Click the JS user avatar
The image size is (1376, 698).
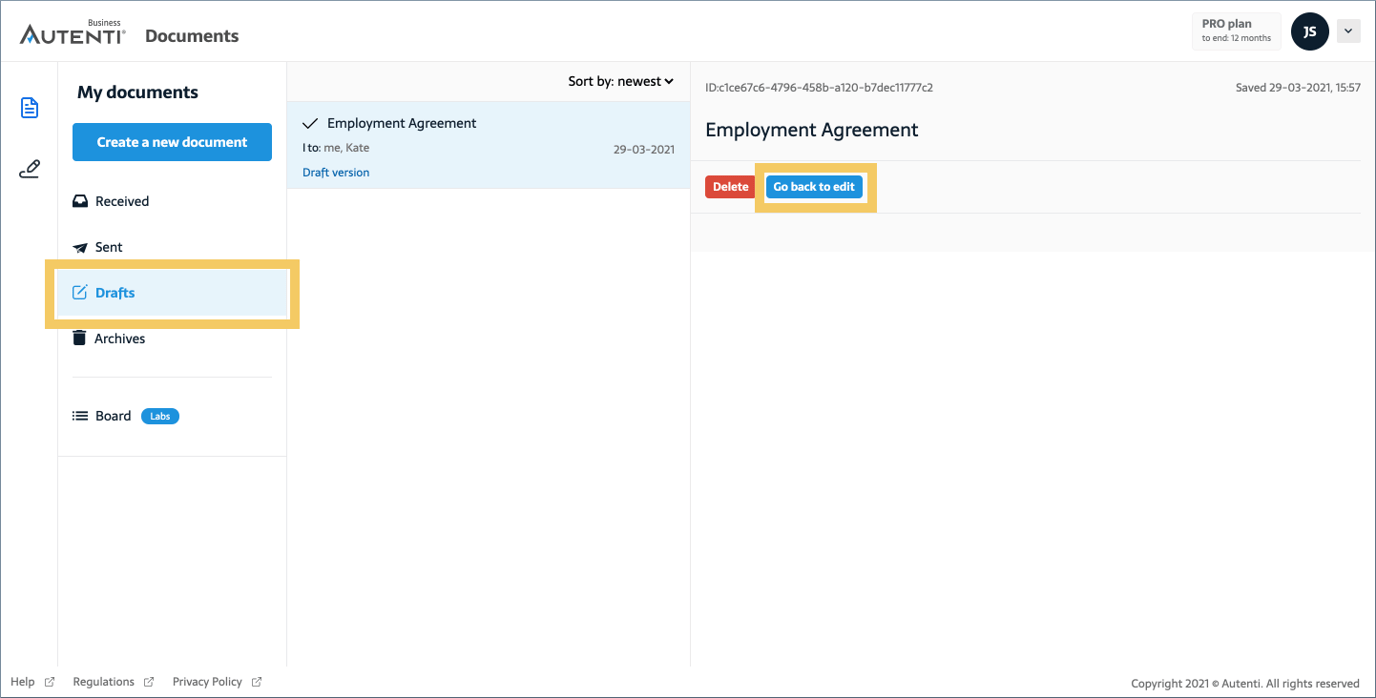(1309, 32)
